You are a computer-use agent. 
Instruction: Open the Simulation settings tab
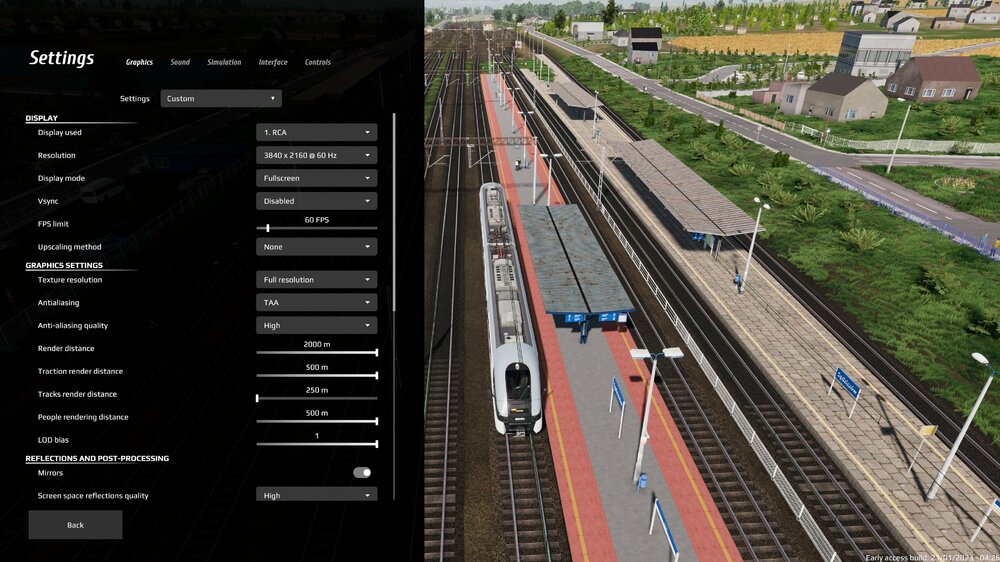click(x=224, y=62)
